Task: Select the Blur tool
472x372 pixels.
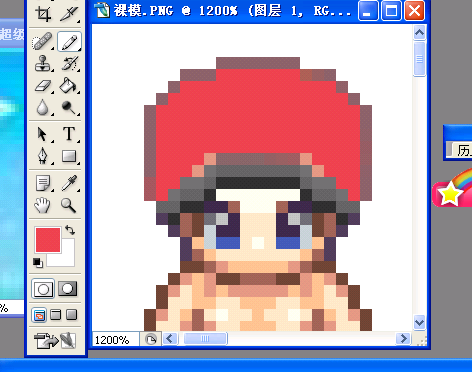Action: pos(43,107)
